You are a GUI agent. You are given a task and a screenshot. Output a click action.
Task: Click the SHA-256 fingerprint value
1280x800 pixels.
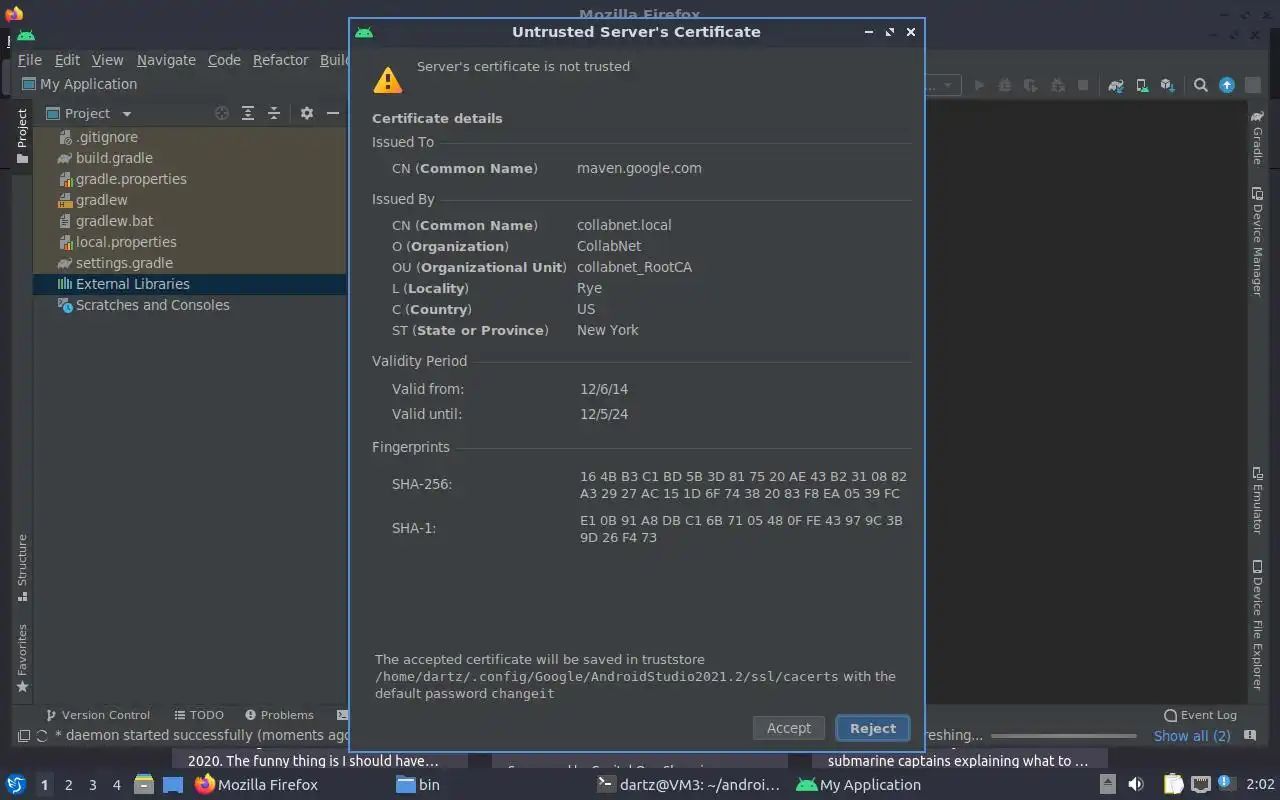coord(743,485)
